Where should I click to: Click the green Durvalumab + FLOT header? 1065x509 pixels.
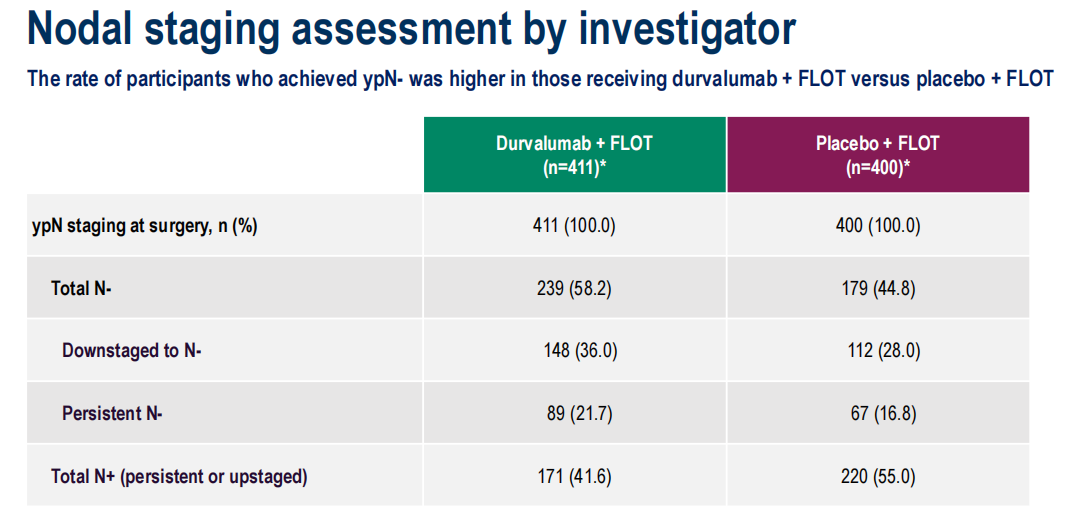point(574,155)
